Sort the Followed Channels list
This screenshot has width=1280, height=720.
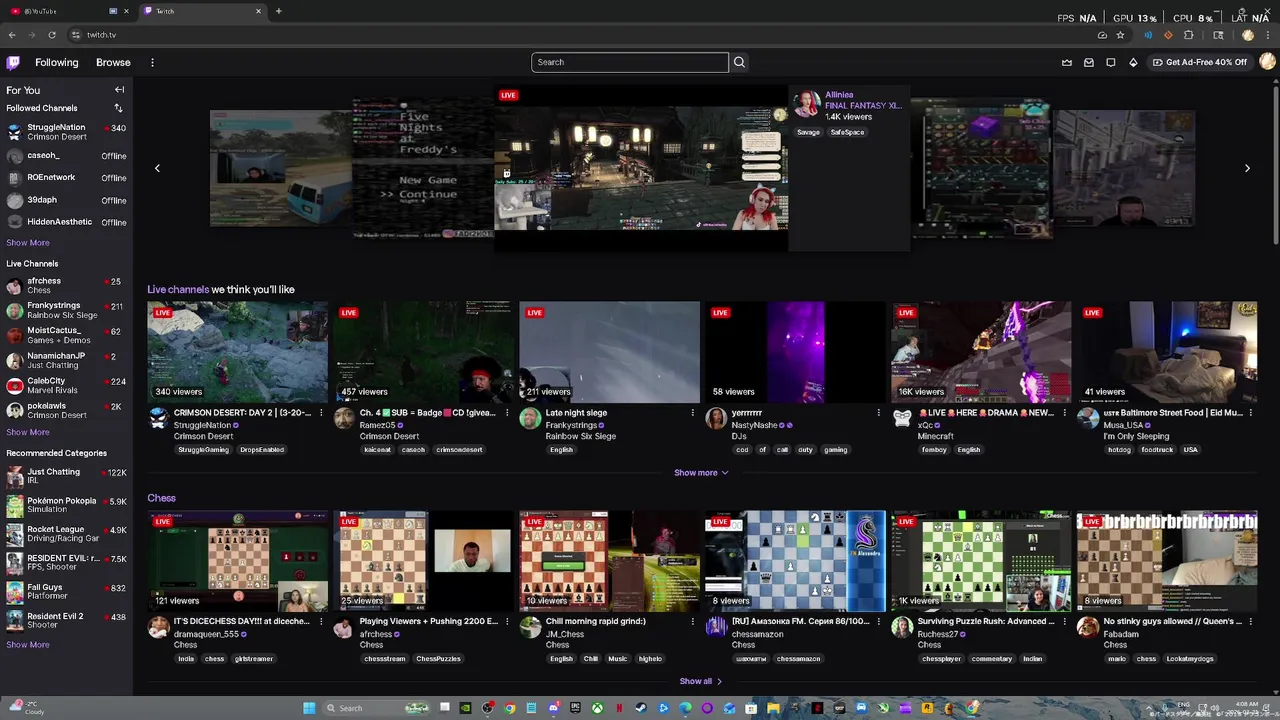click(118, 108)
